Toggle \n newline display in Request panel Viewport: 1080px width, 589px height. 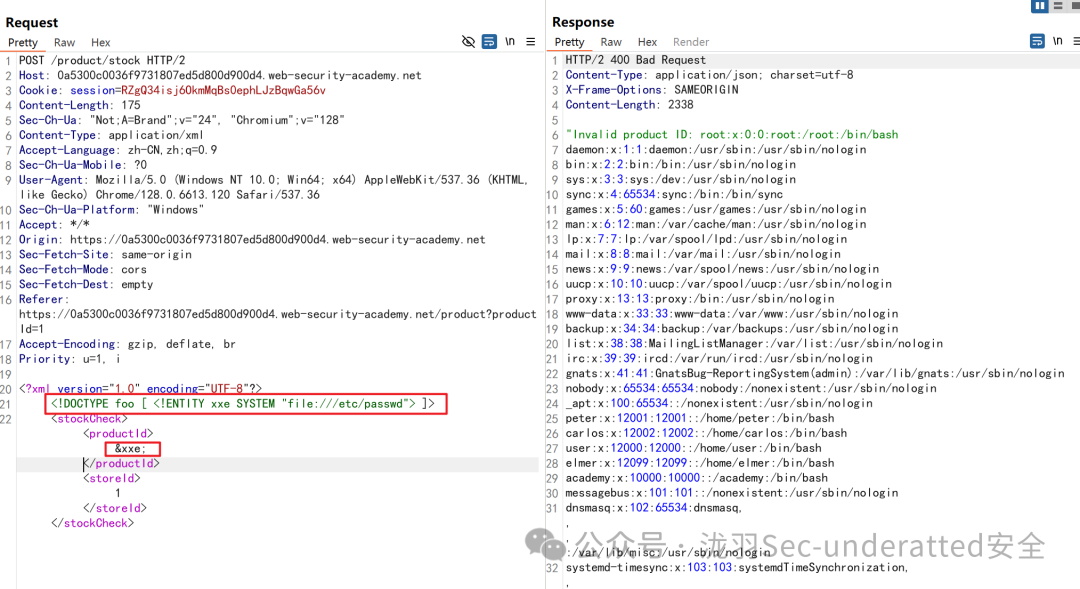(x=510, y=41)
